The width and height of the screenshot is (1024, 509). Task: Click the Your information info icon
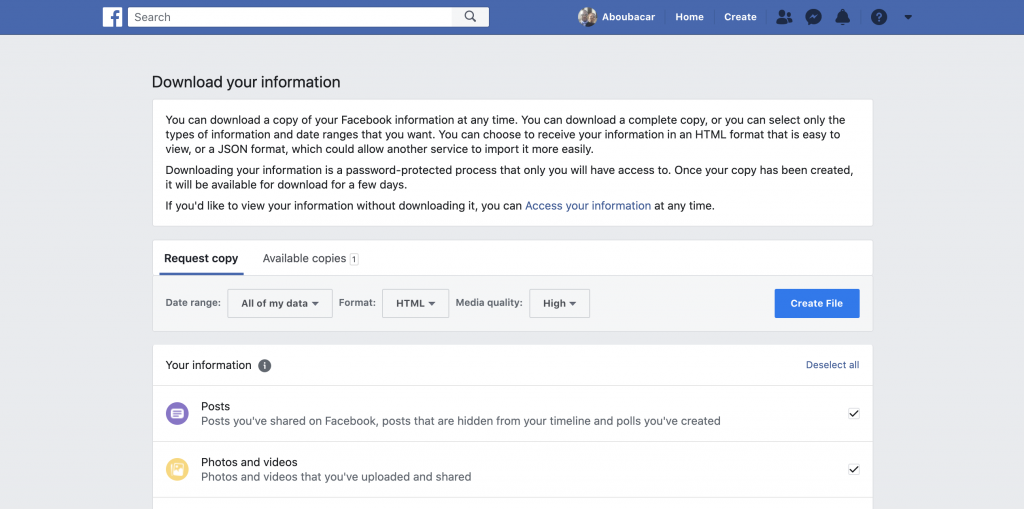(x=264, y=365)
